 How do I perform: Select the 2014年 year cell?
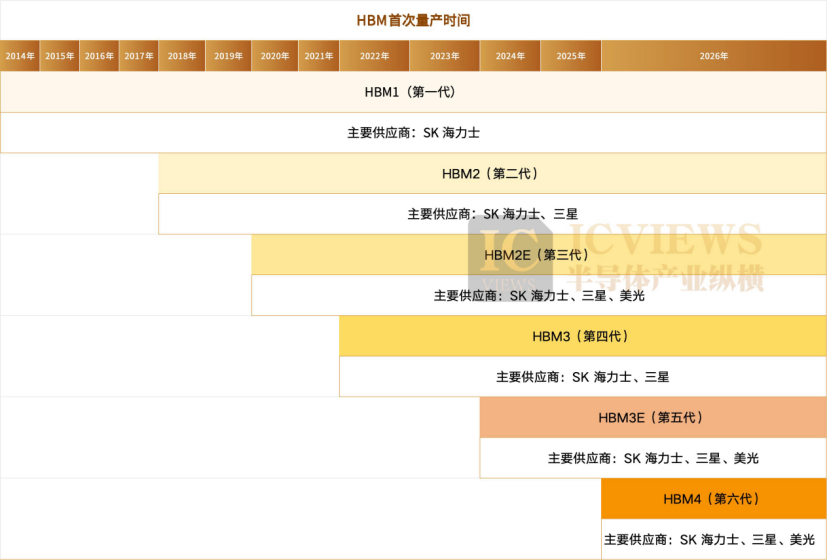point(20,56)
